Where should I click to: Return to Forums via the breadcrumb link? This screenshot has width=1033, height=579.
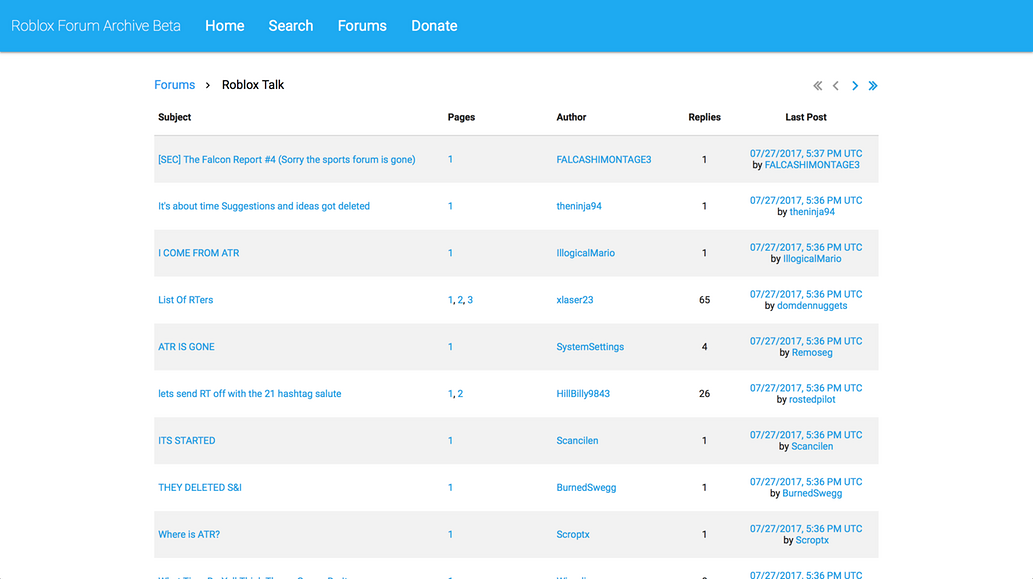point(174,85)
